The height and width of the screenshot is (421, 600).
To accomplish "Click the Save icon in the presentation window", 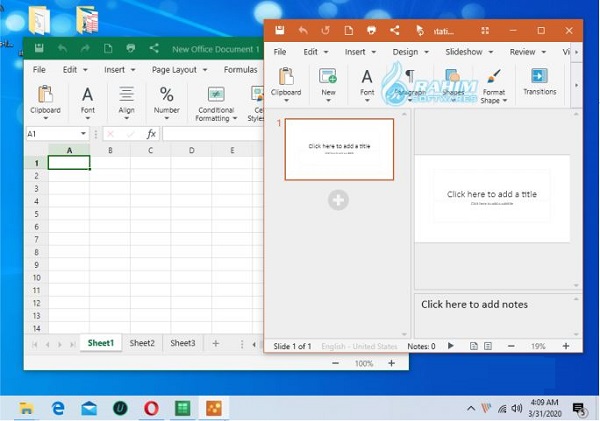I will (x=280, y=31).
